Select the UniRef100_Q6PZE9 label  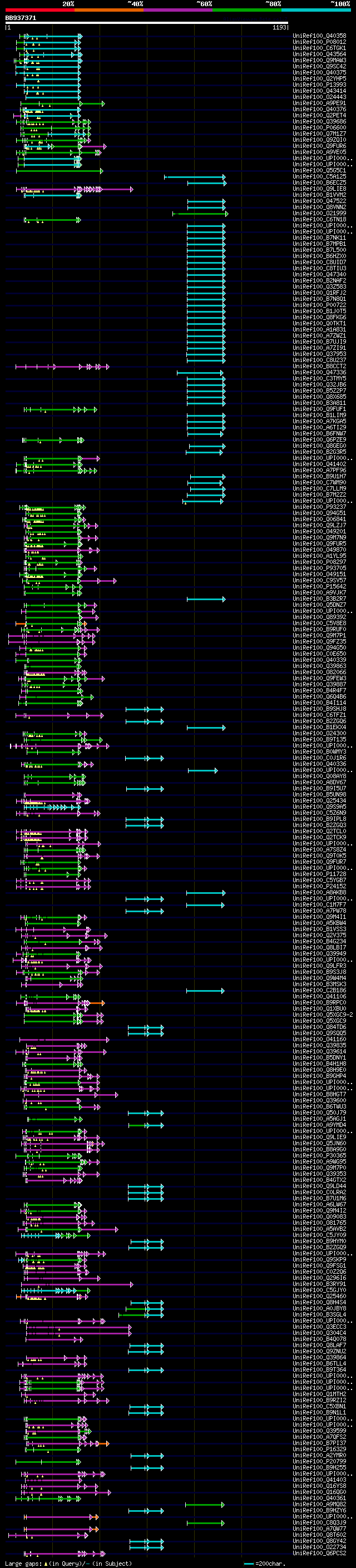click(x=319, y=439)
